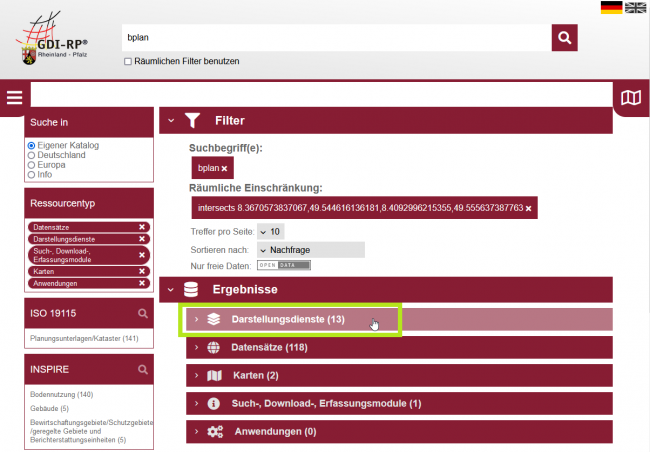Search within INSPIRE categories
This screenshot has width=650, height=452.
pyautogui.click(x=143, y=369)
